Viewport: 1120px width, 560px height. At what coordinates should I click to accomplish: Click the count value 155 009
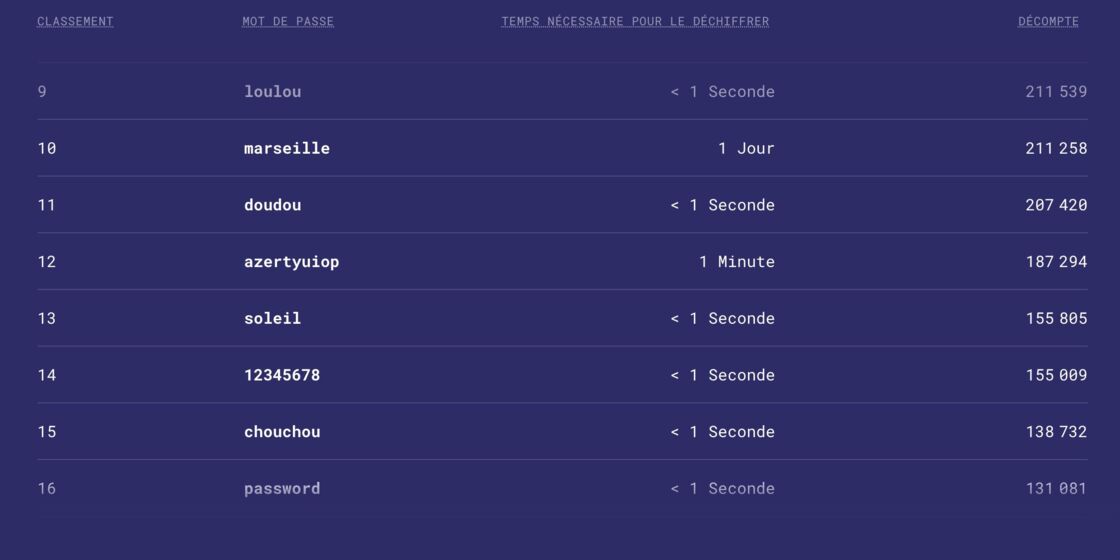(1056, 375)
